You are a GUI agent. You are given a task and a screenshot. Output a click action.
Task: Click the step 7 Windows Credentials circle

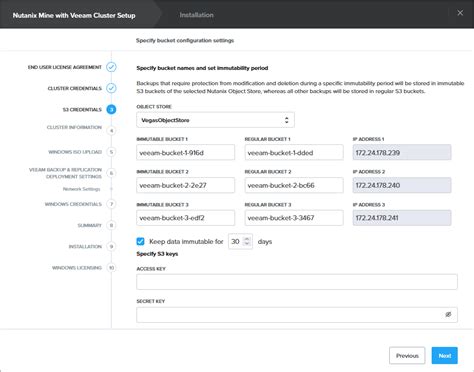point(112,204)
